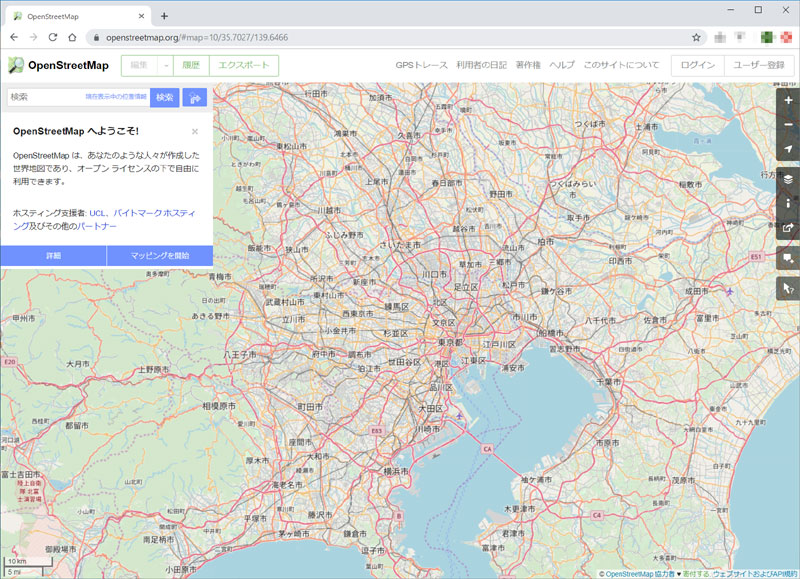This screenshot has height=579, width=800.
Task: Activate the query features tool
Action: pyautogui.click(x=788, y=289)
